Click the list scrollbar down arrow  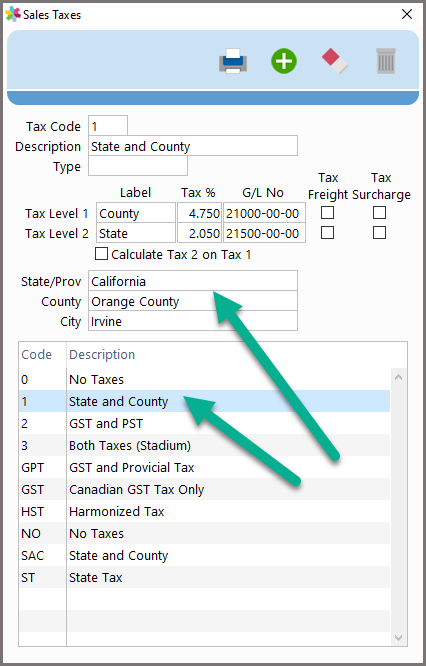(x=398, y=638)
